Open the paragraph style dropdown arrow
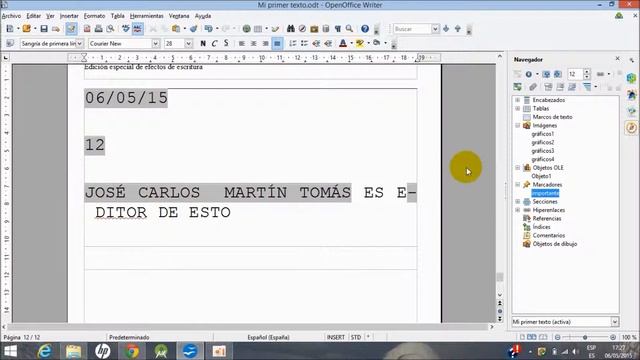The image size is (640, 360). click(x=80, y=43)
